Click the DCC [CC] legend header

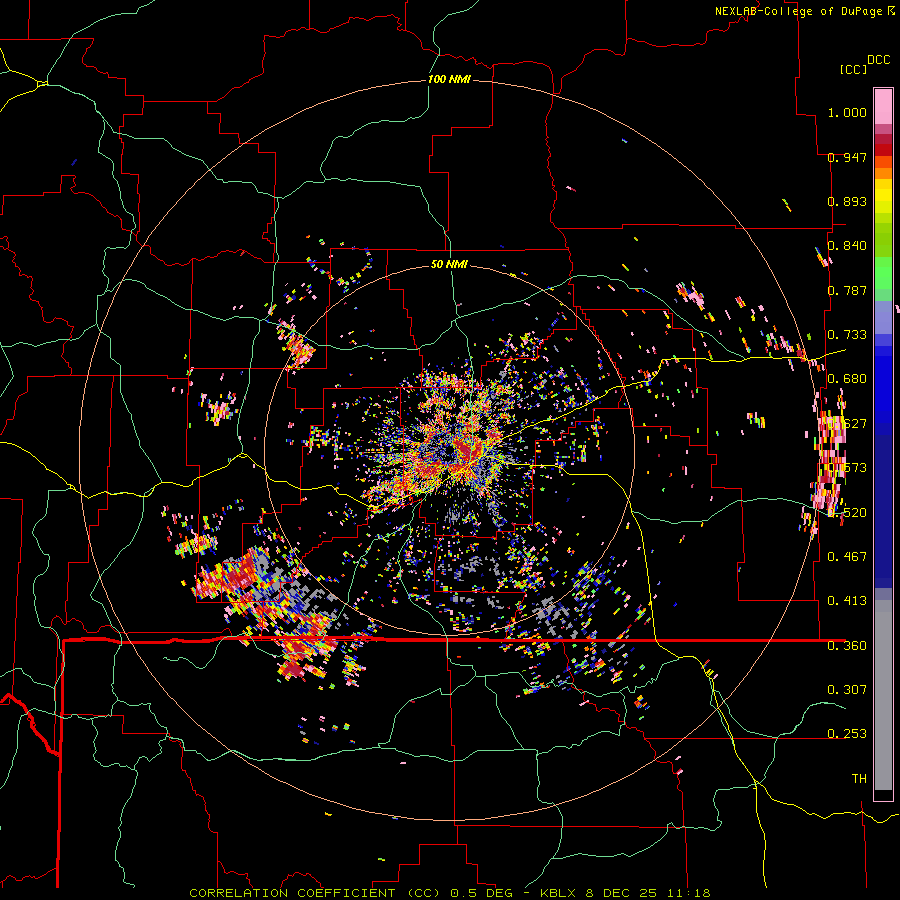click(865, 64)
